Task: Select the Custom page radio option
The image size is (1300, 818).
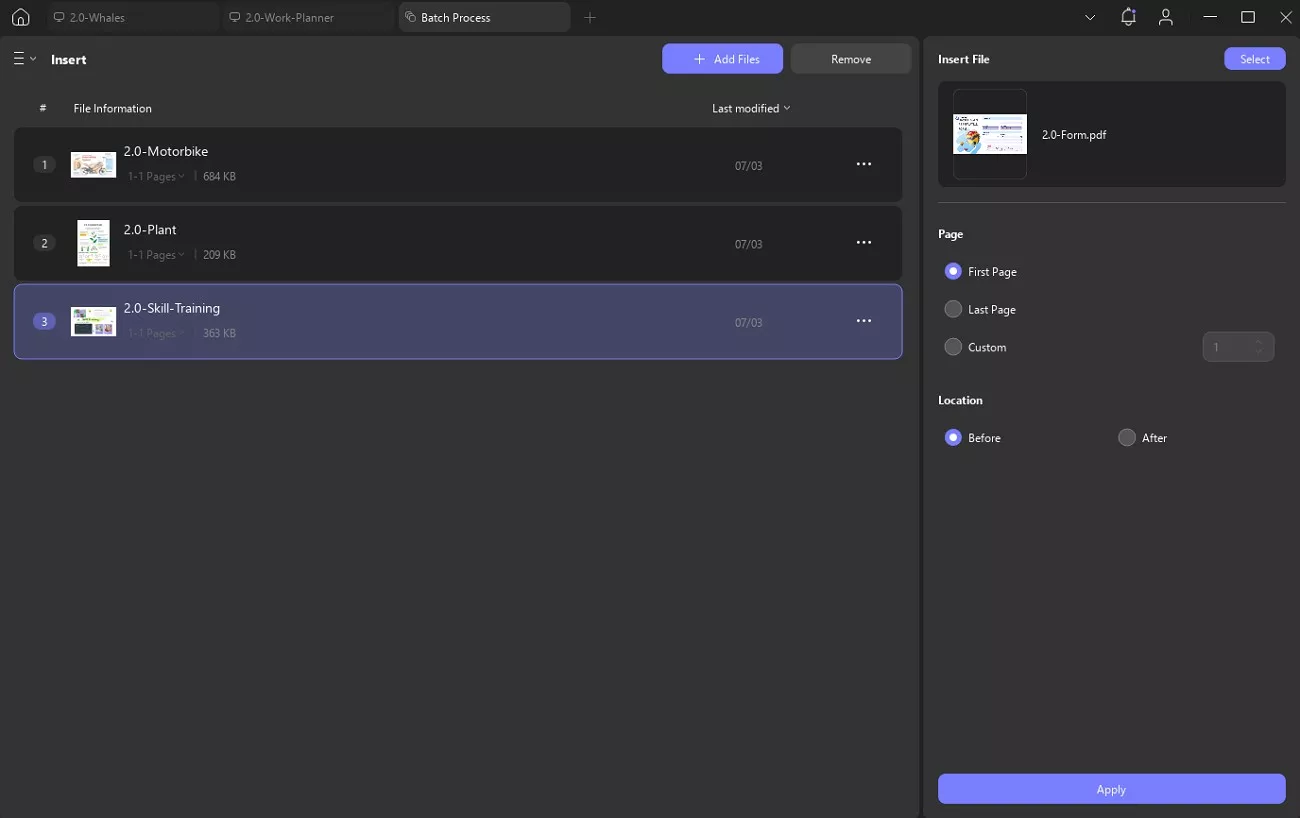Action: point(954,348)
